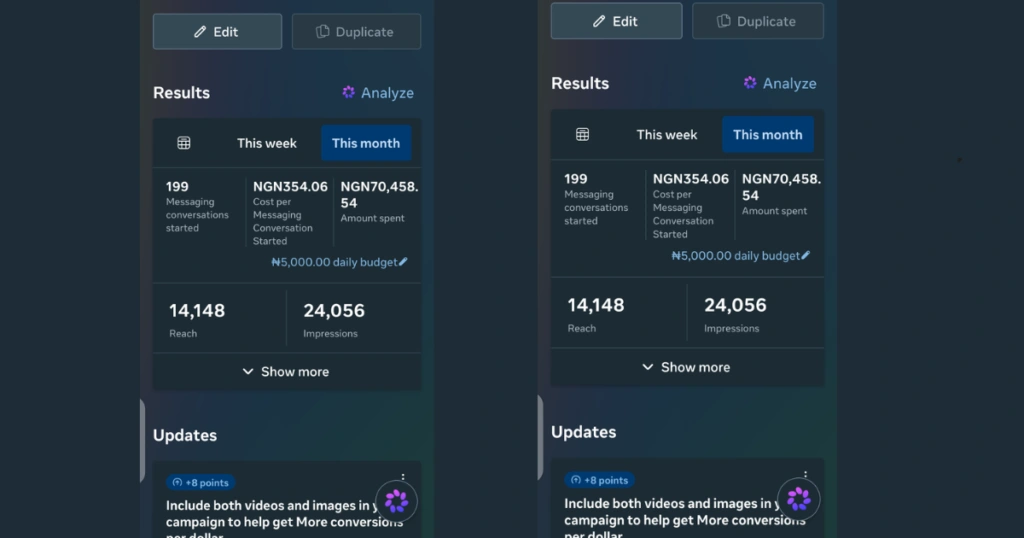Image resolution: width=1024 pixels, height=538 pixels.
Task: Click the table view icon in left panel
Action: coord(184,143)
